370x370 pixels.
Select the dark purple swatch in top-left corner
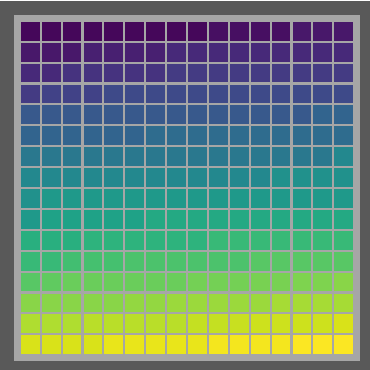point(30,31)
